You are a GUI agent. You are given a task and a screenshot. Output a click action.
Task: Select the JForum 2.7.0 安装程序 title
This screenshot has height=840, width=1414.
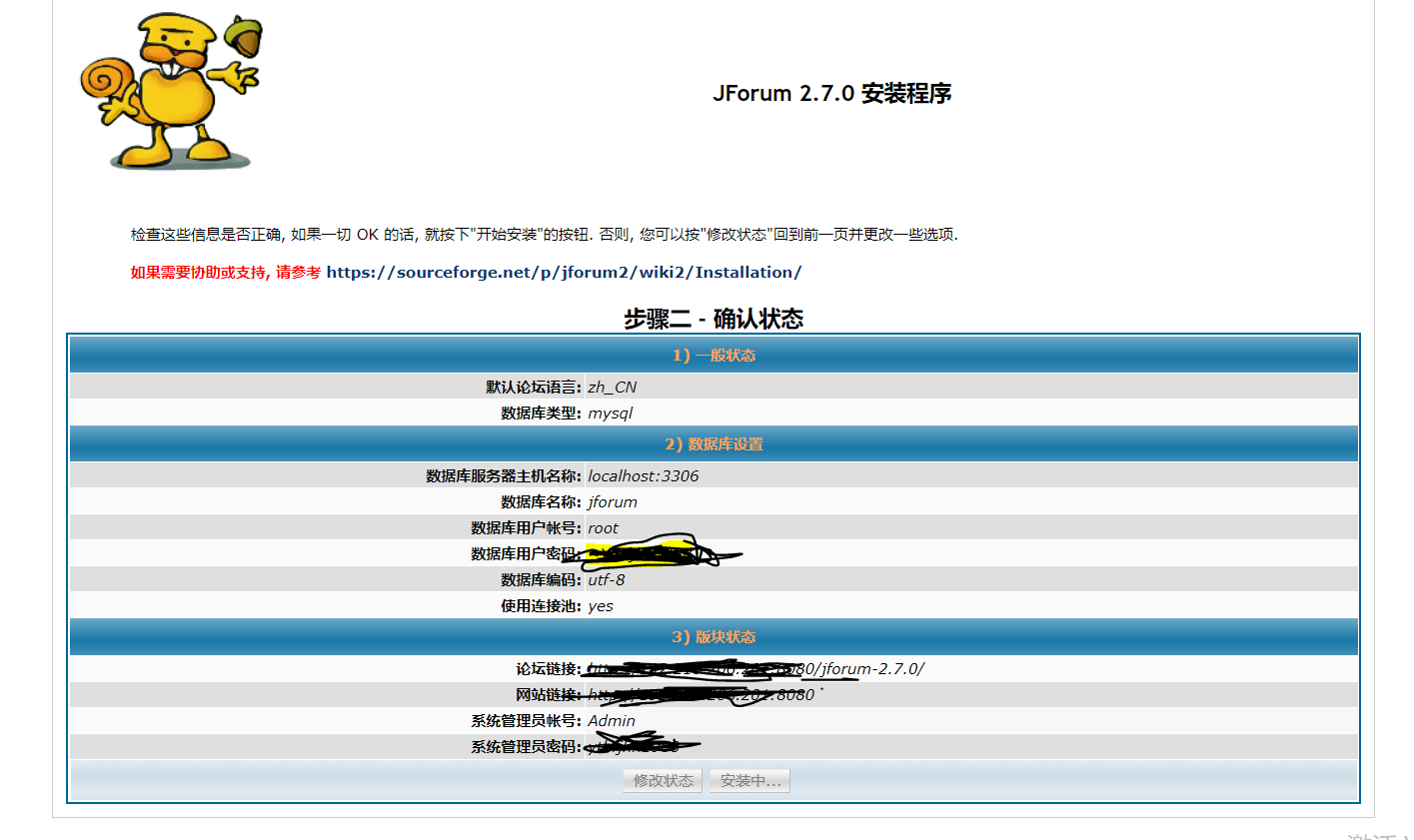click(x=831, y=93)
